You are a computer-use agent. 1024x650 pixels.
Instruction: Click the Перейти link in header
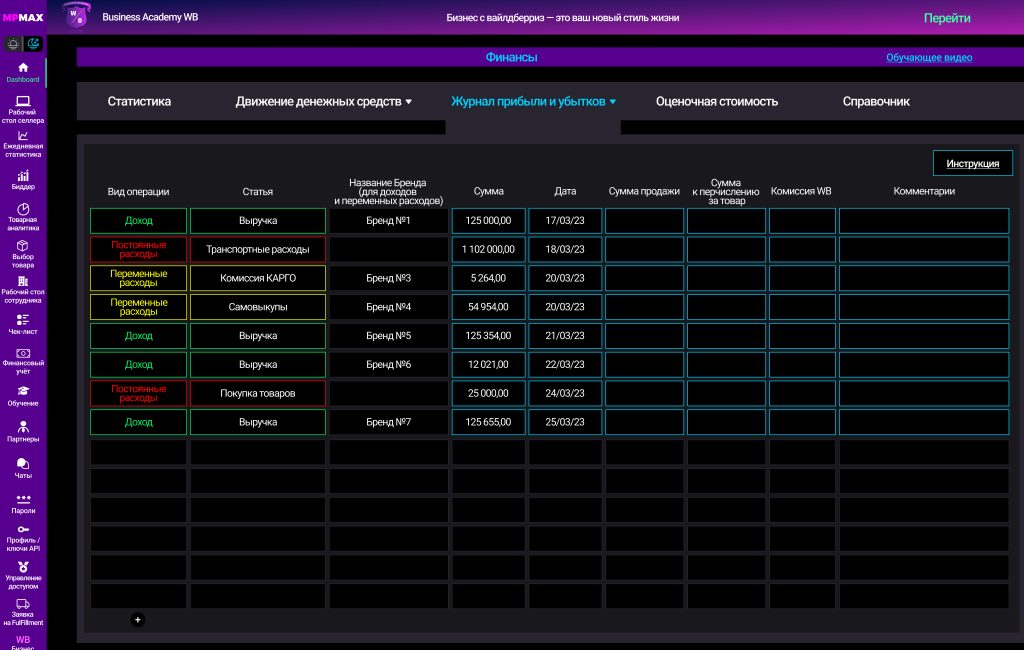tap(946, 18)
